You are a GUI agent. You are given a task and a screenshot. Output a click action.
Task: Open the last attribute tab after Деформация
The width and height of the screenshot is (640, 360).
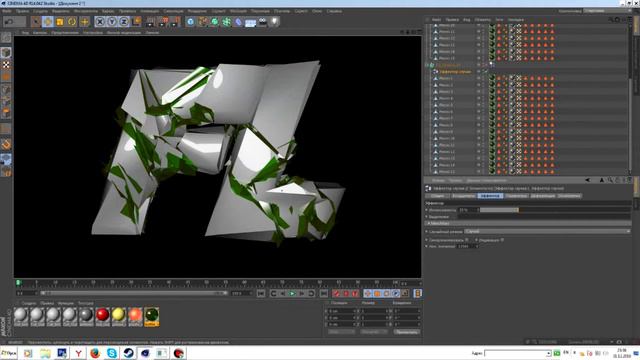click(569, 196)
